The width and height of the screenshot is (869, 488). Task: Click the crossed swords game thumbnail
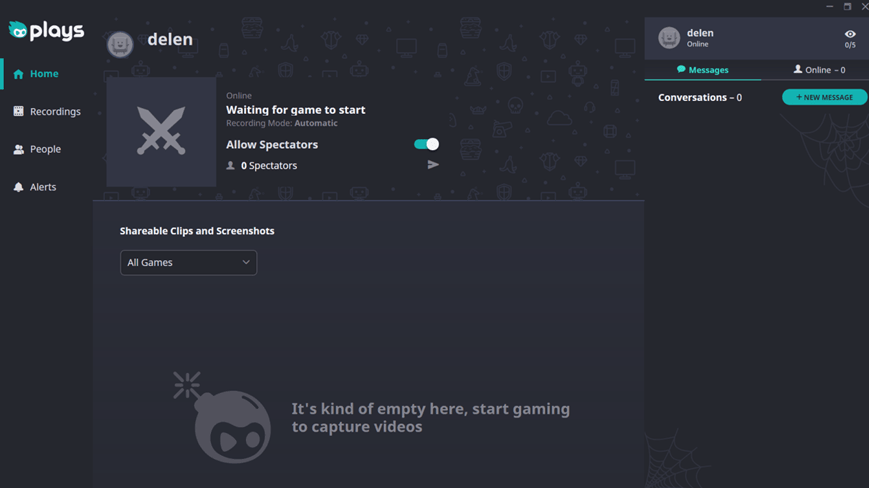click(161, 132)
